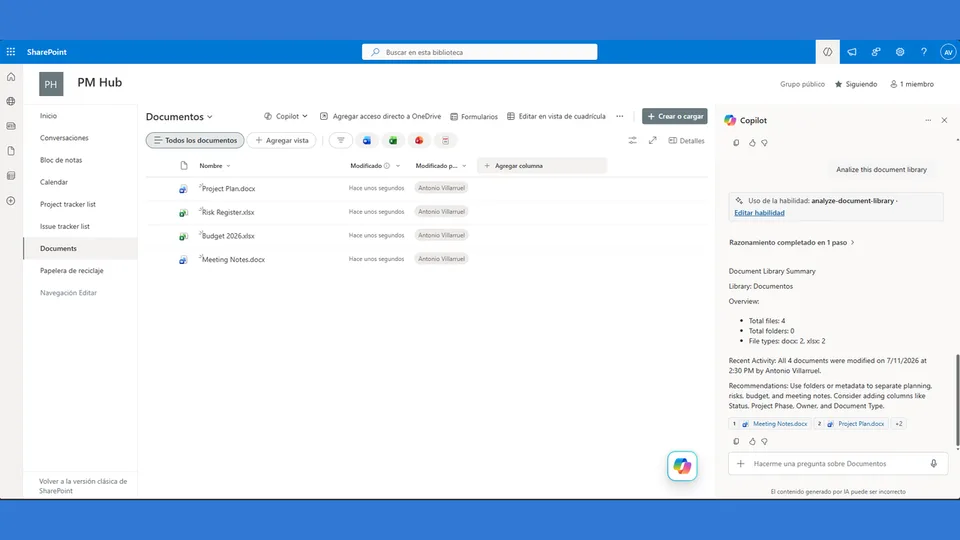Open the Copilot pane more options ellipsis
This screenshot has width=960, height=540.
pos(928,121)
